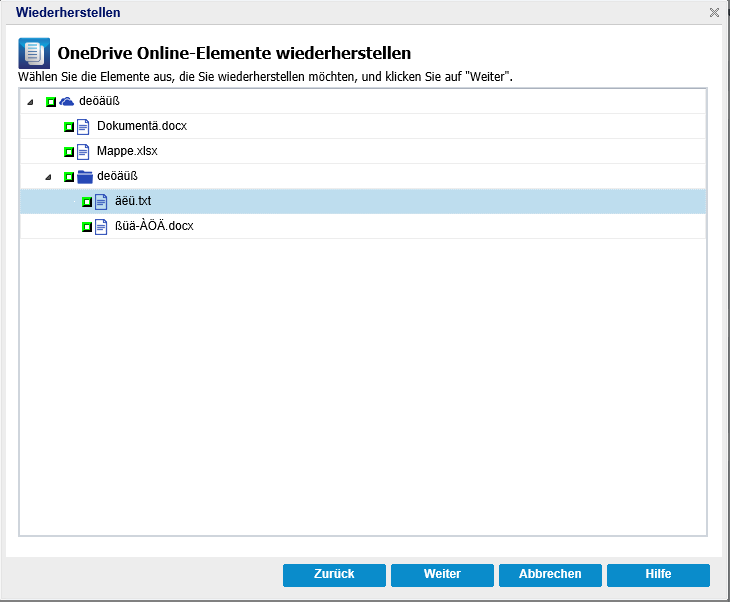Select the Mappe.xlsx file name
Screen dimensions: 730x602
click(x=127, y=151)
